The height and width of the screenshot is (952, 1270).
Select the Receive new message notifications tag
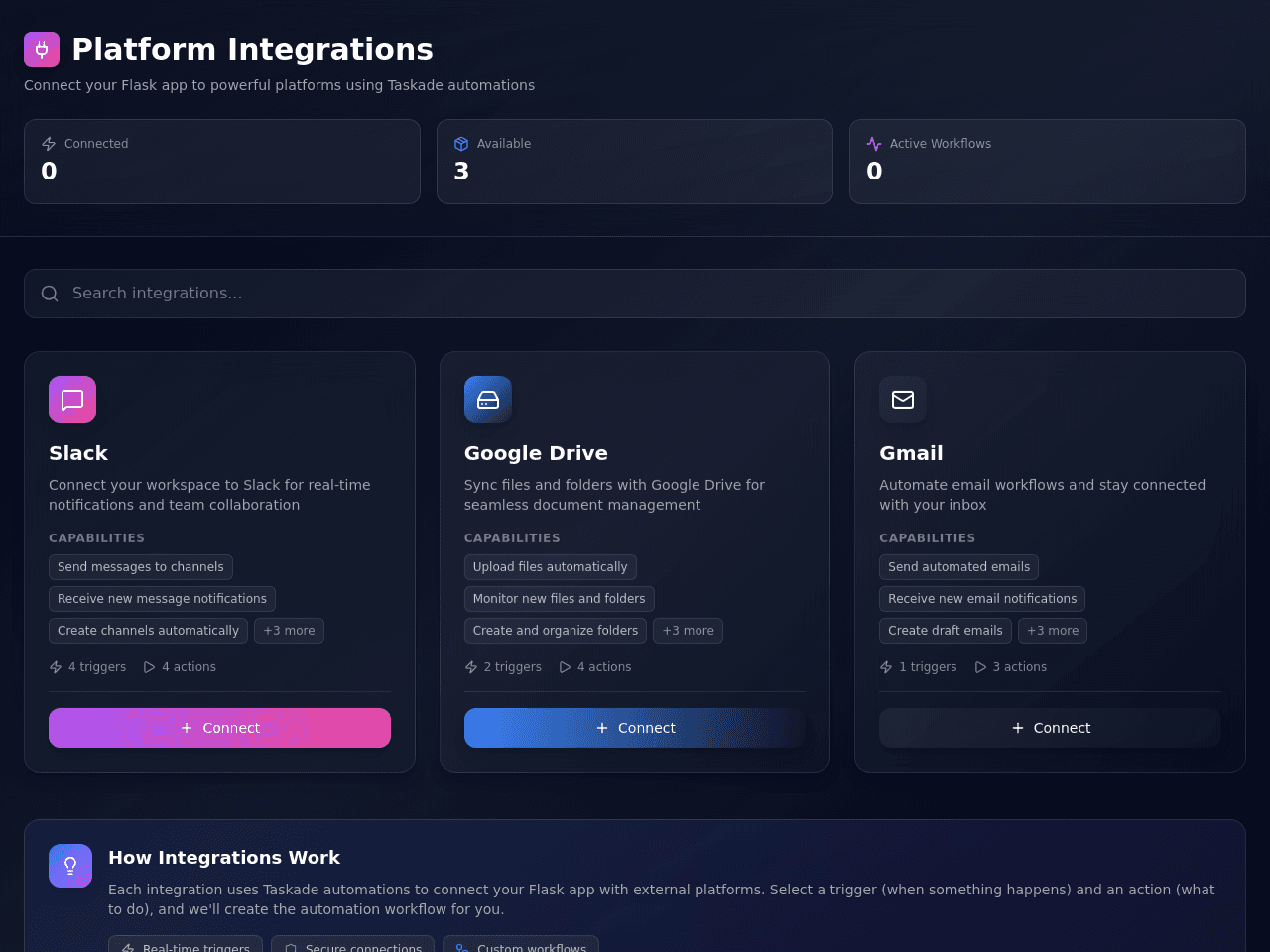(162, 599)
